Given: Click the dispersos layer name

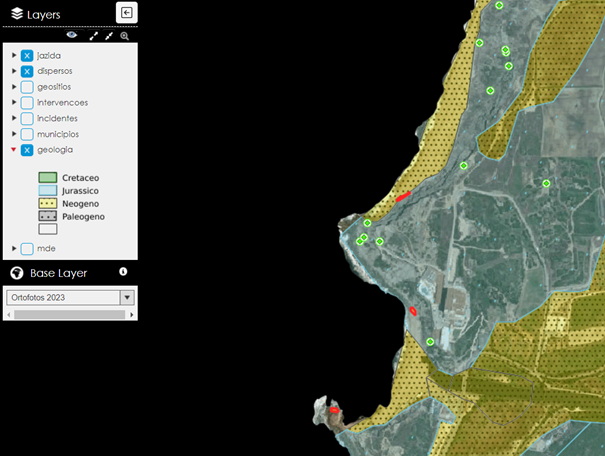Looking at the screenshot, I should 55,71.
